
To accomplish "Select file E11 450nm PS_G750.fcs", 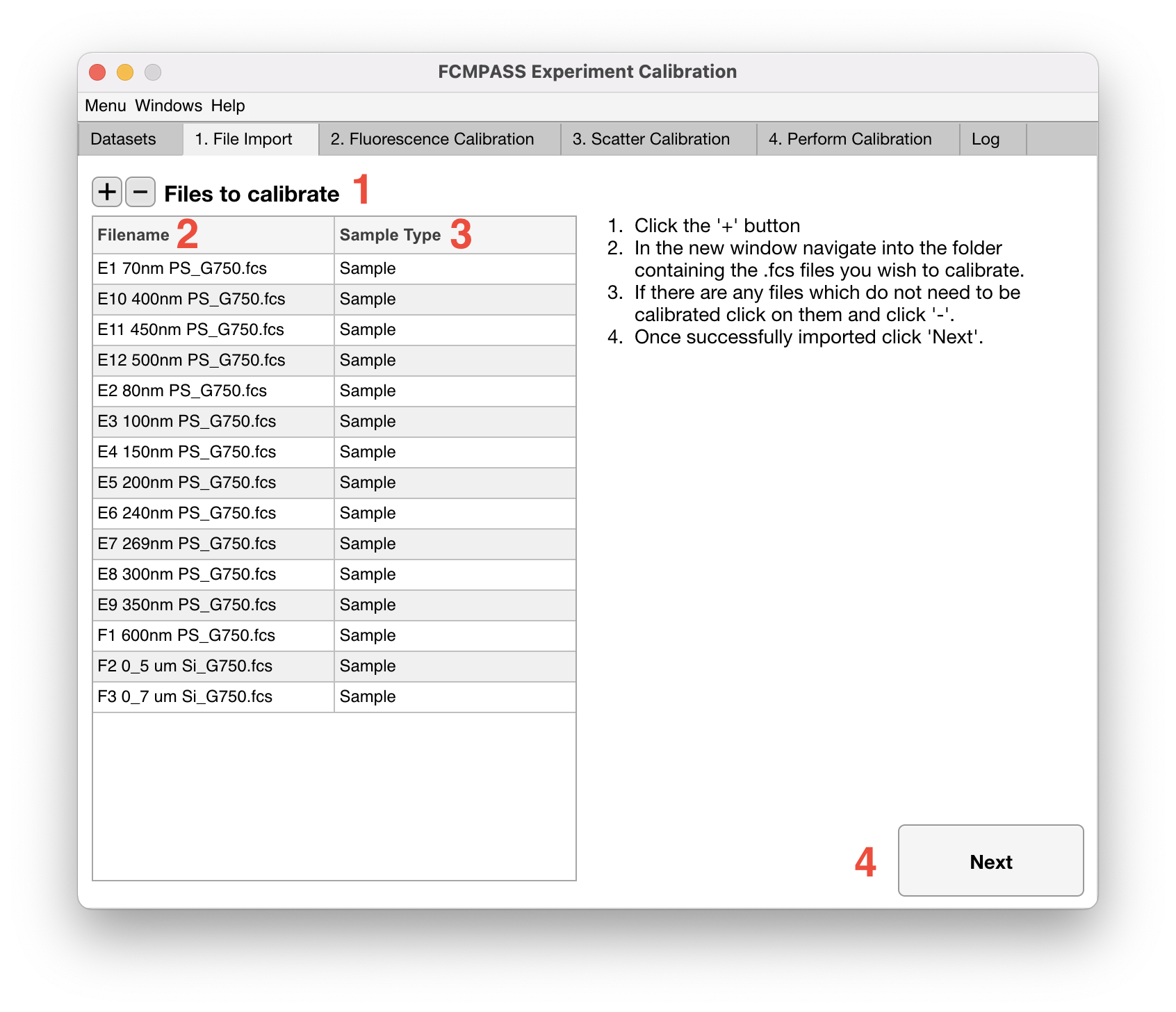I will click(x=213, y=330).
